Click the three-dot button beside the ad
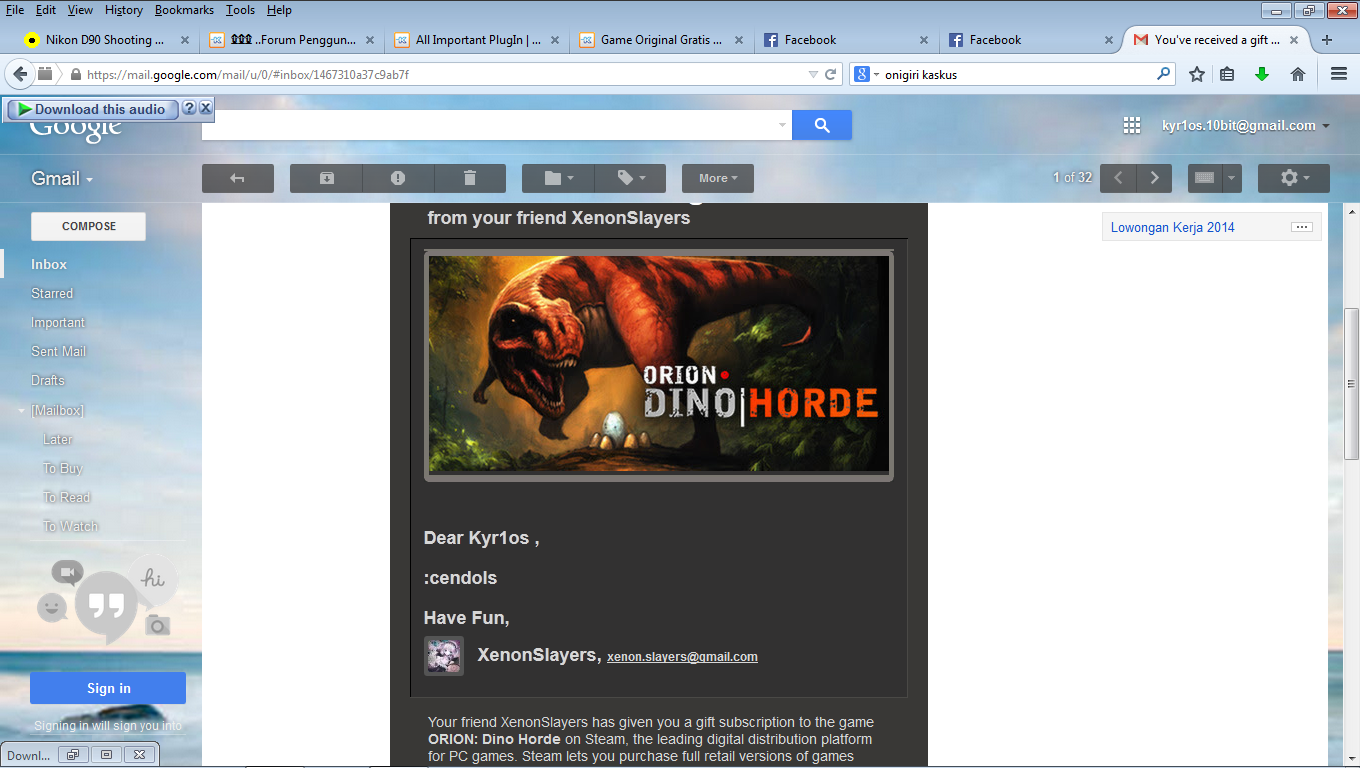The image size is (1360, 768). tap(1301, 227)
